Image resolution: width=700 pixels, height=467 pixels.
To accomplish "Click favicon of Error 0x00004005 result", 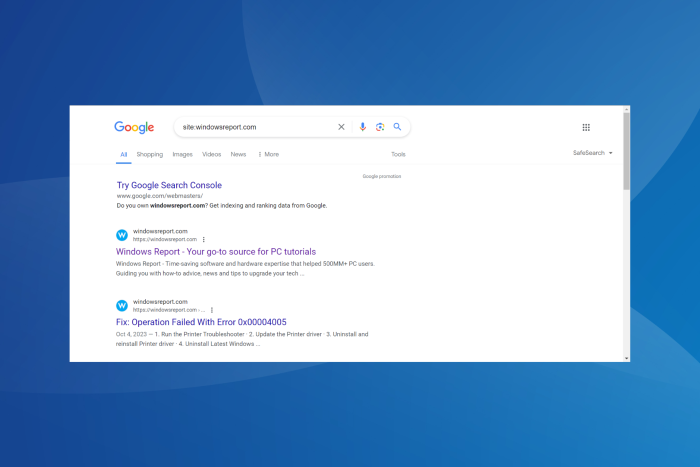I will click(x=122, y=305).
